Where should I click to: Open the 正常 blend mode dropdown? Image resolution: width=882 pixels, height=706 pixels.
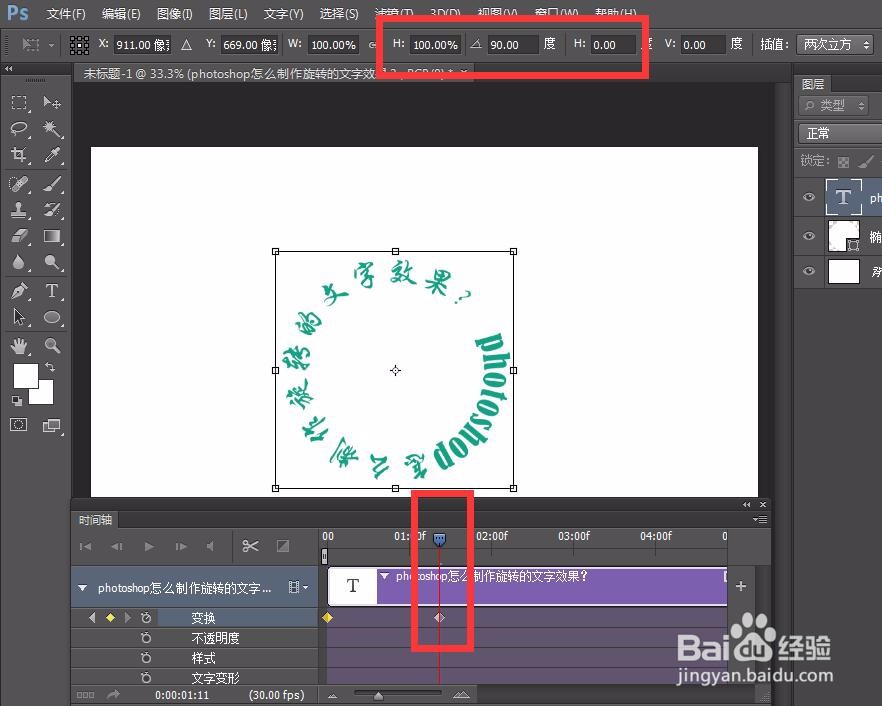pos(840,133)
